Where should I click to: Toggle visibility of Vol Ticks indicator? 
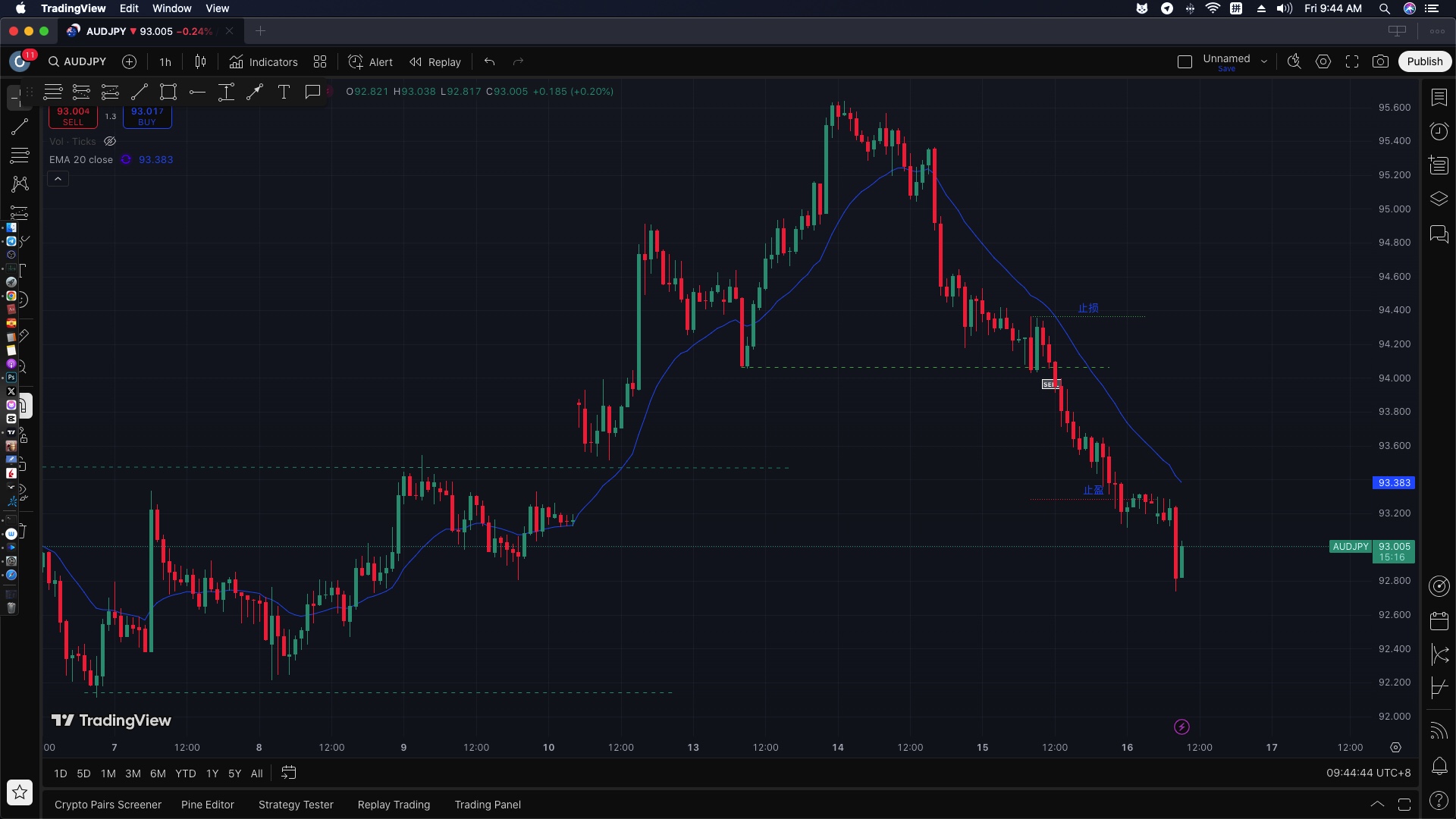pyautogui.click(x=110, y=142)
